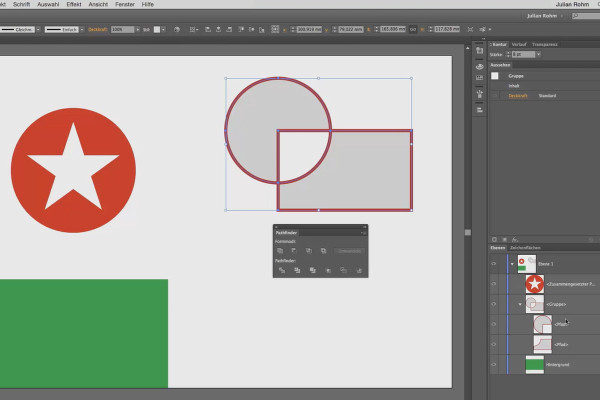
Task: Select the Hintergrund layer thumbnail
Action: tap(535, 364)
